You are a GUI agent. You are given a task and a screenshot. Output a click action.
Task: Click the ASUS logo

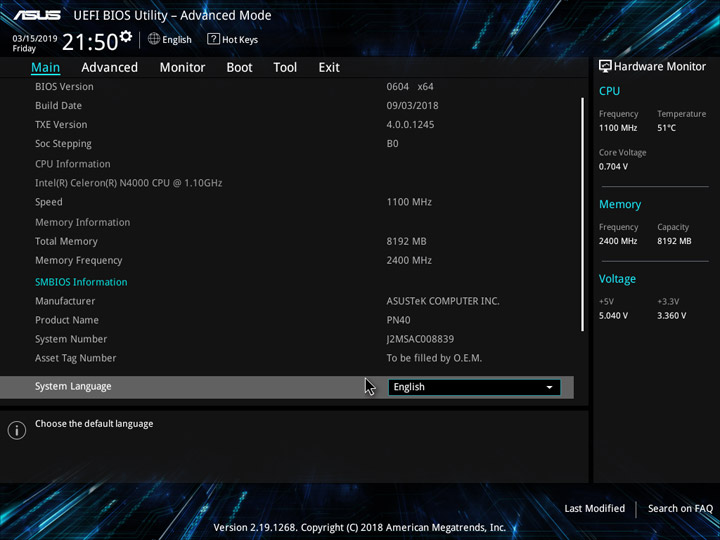tap(37, 15)
